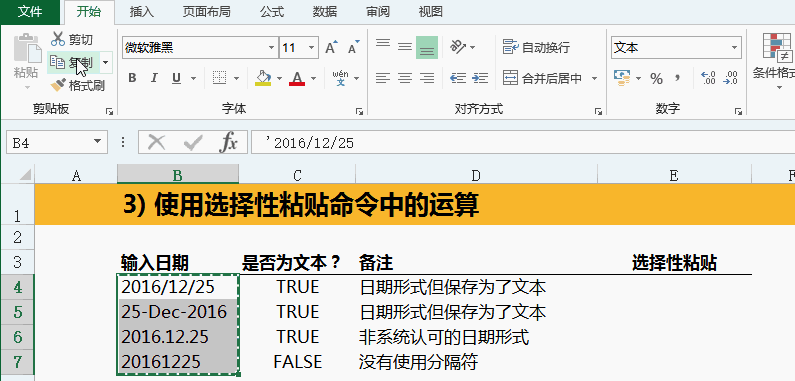
Task: Click the Paste (粘贴) button
Action: pos(26,56)
